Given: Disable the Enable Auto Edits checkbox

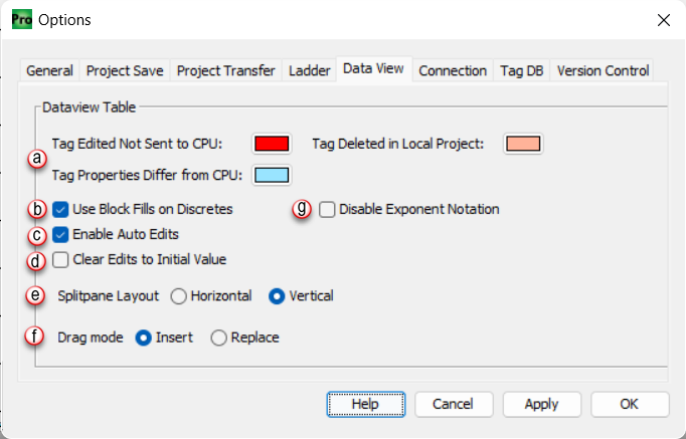Looking at the screenshot, I should 61,235.
